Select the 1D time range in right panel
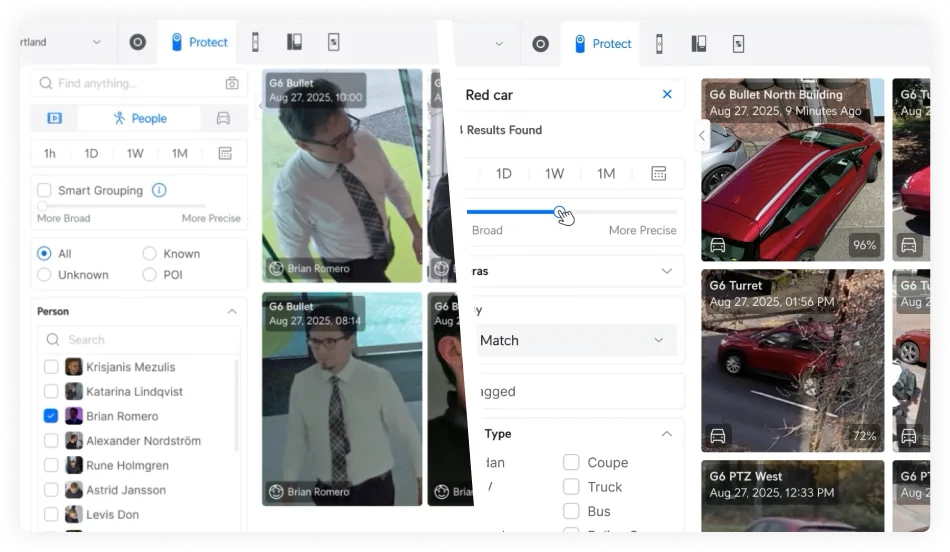Screen dimensions: 950x552 pos(503,173)
